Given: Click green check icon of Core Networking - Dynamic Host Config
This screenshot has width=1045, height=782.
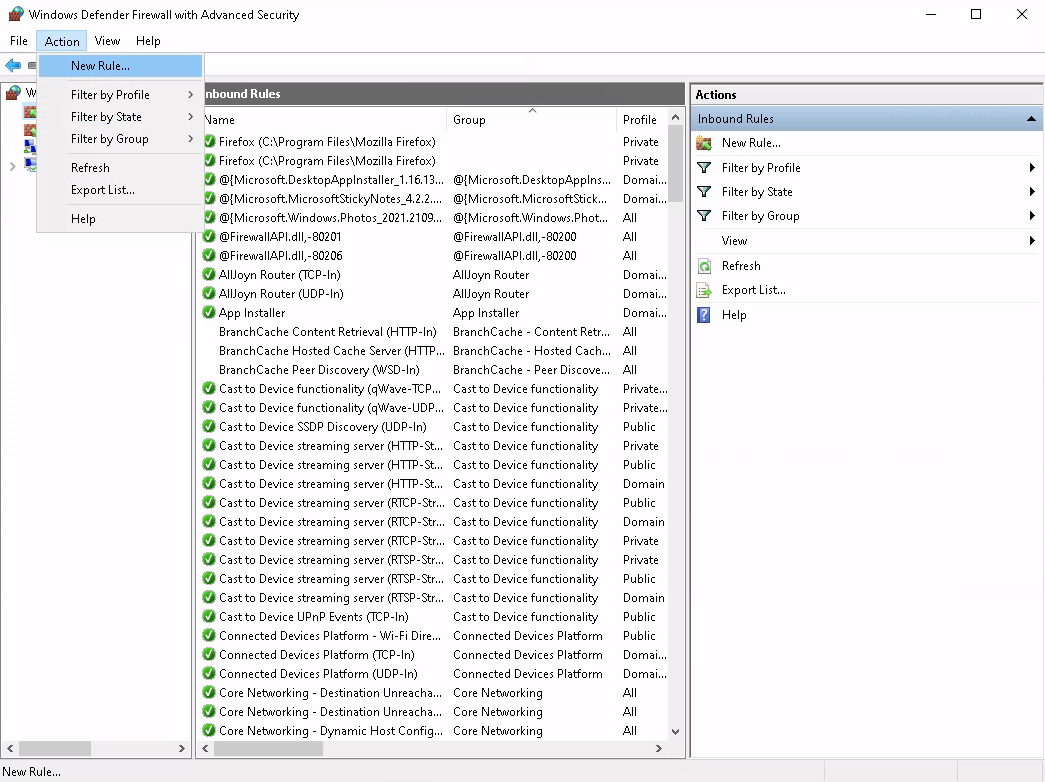Looking at the screenshot, I should click(209, 730).
